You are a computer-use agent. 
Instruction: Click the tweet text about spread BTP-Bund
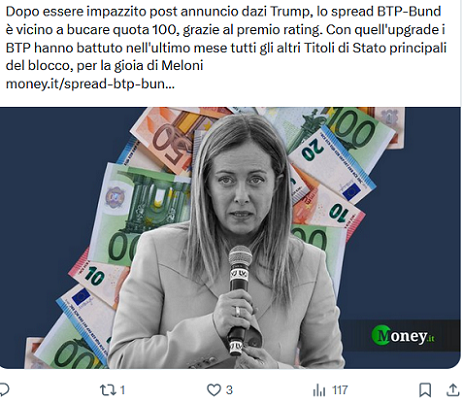[x=226, y=39]
